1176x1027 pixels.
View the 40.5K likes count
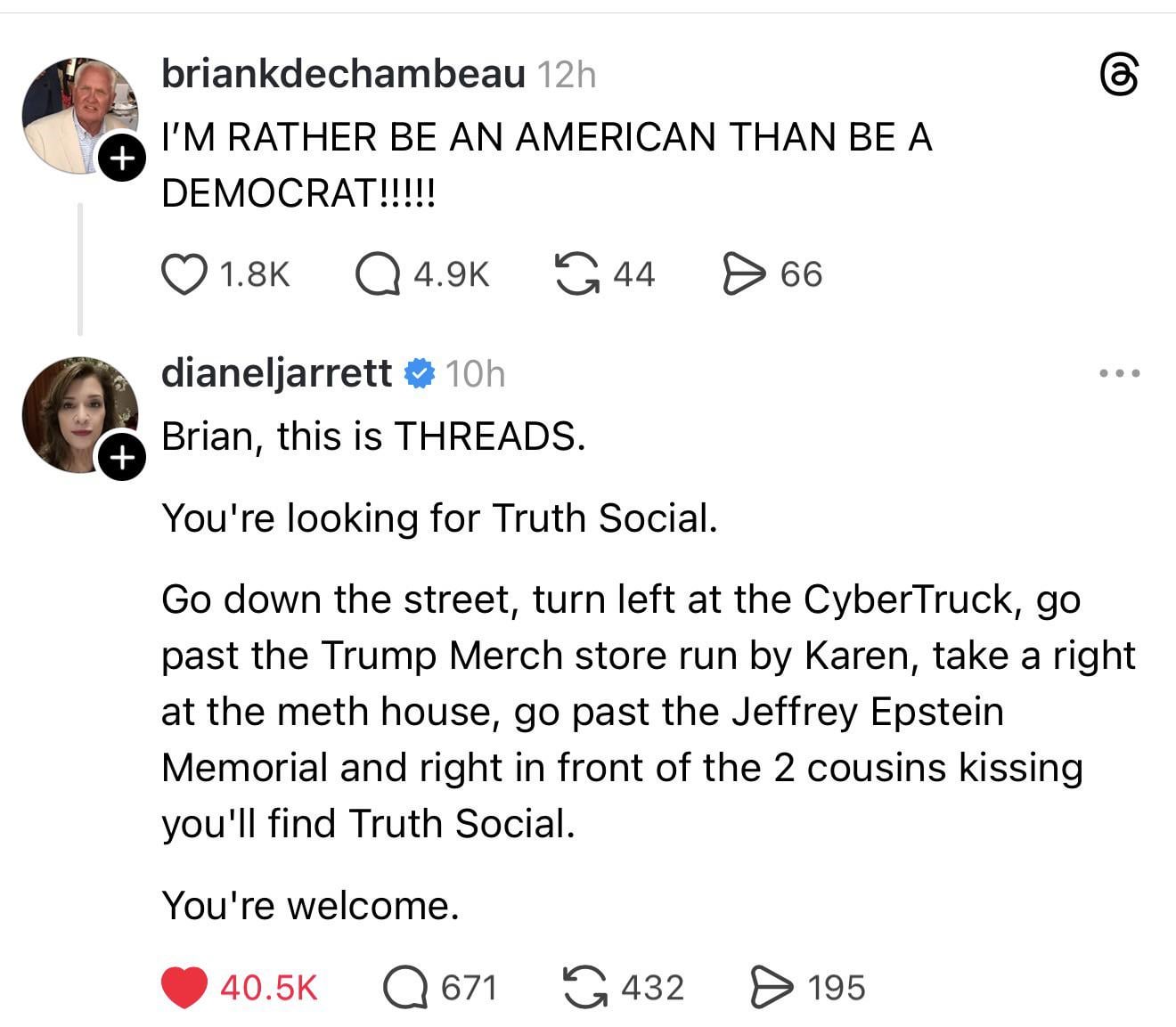[x=268, y=988]
